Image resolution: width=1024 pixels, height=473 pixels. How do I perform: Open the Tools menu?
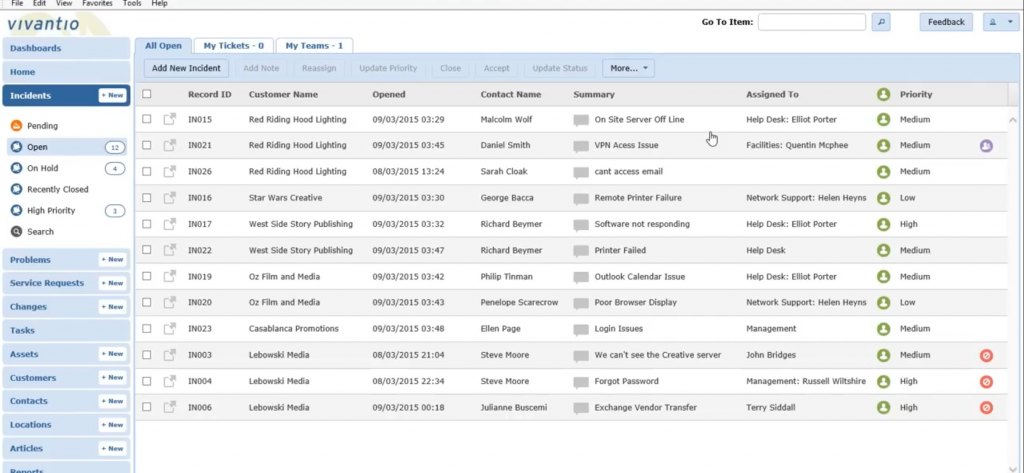(132, 3)
